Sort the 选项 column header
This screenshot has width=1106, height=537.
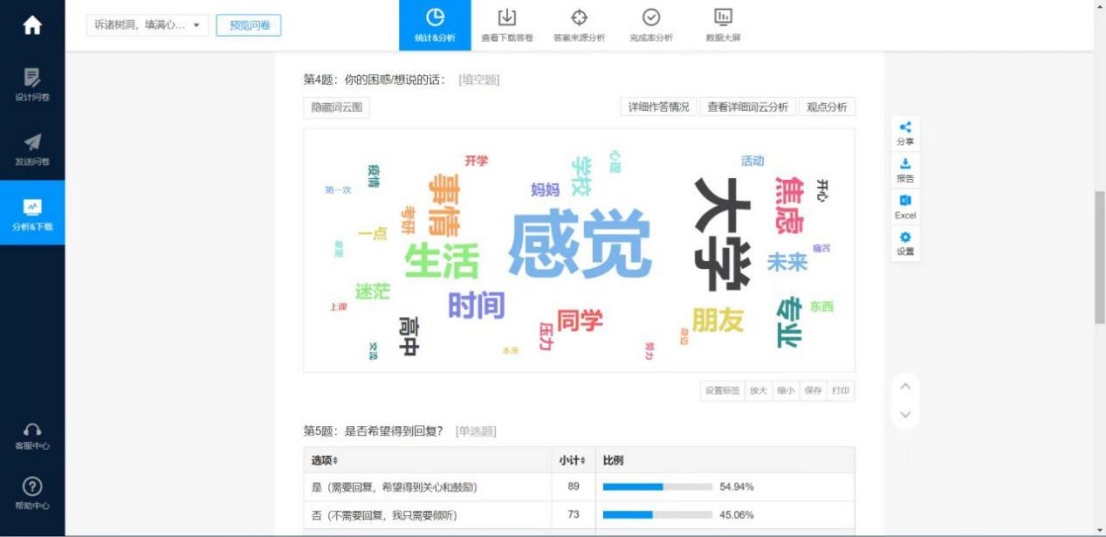click(325, 460)
